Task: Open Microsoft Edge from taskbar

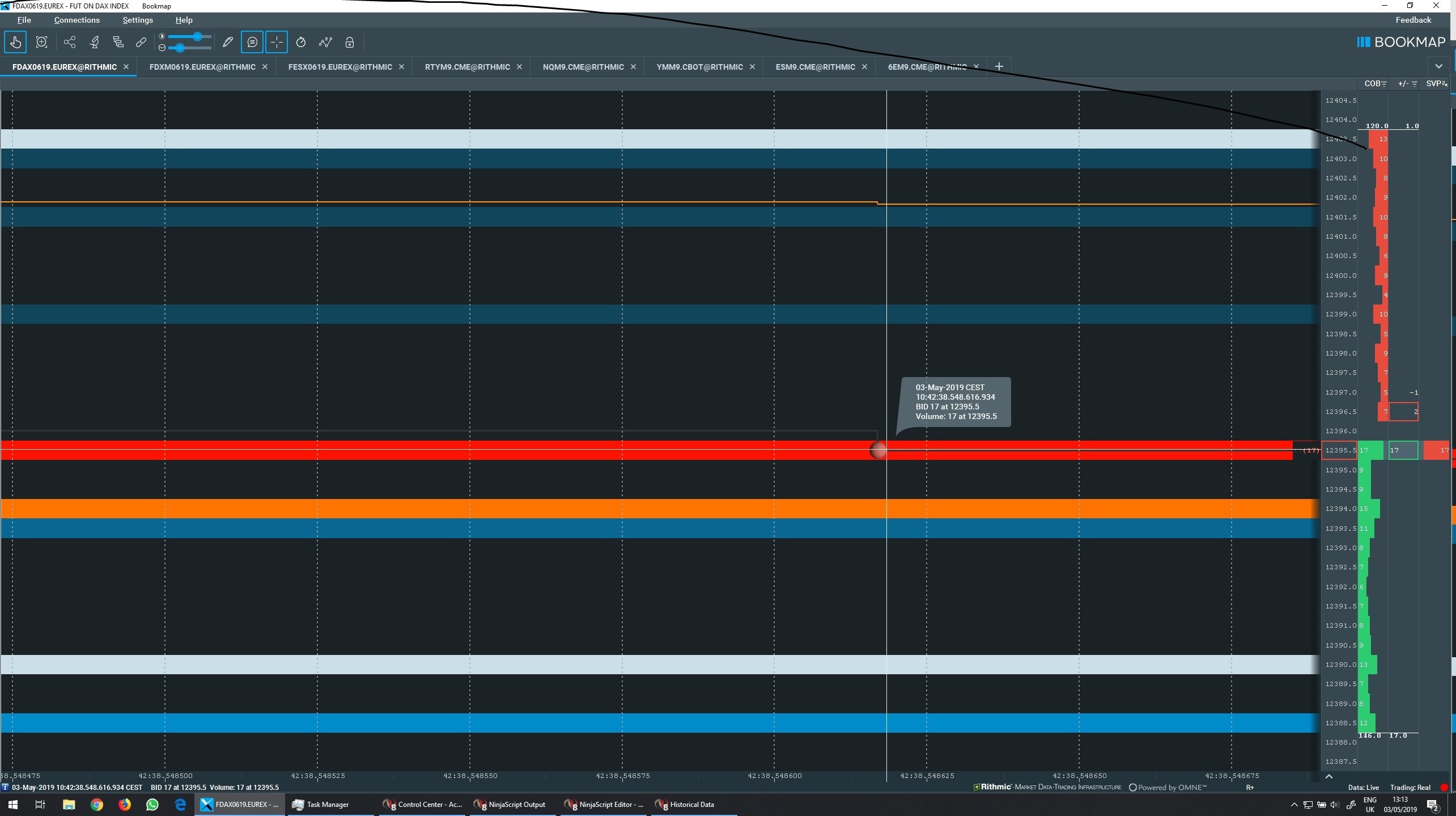Action: tap(180, 805)
